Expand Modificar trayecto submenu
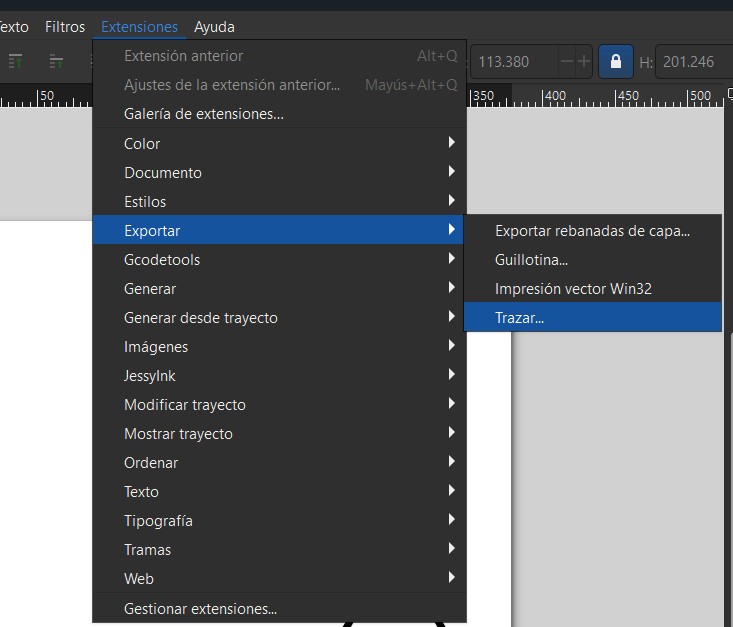 [x=279, y=404]
